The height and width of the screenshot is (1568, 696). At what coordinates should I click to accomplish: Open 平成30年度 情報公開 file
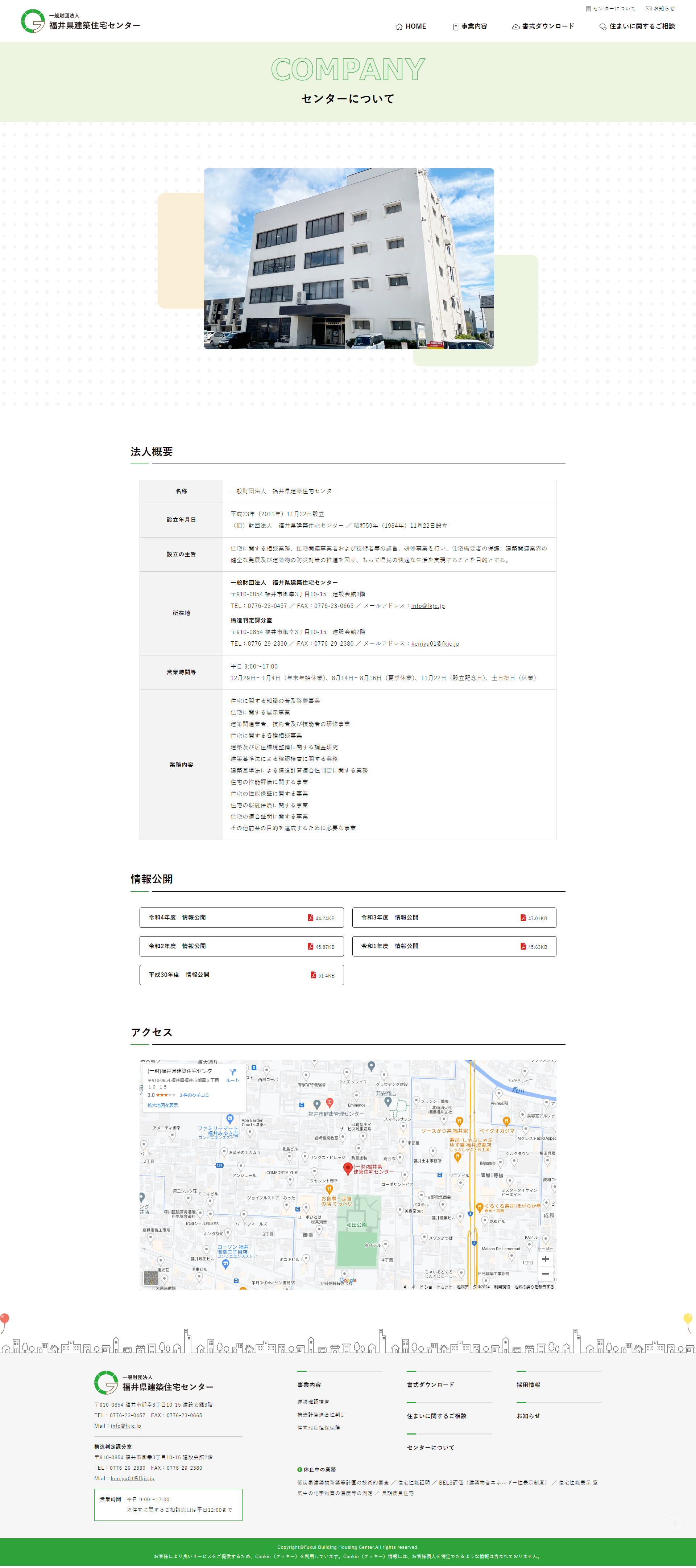click(x=241, y=975)
